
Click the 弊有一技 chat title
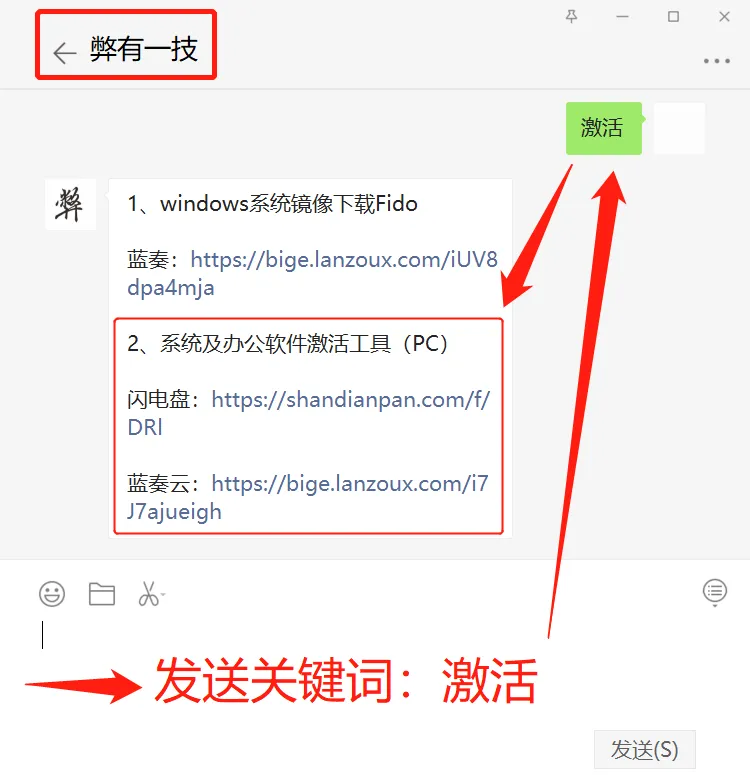point(144,49)
